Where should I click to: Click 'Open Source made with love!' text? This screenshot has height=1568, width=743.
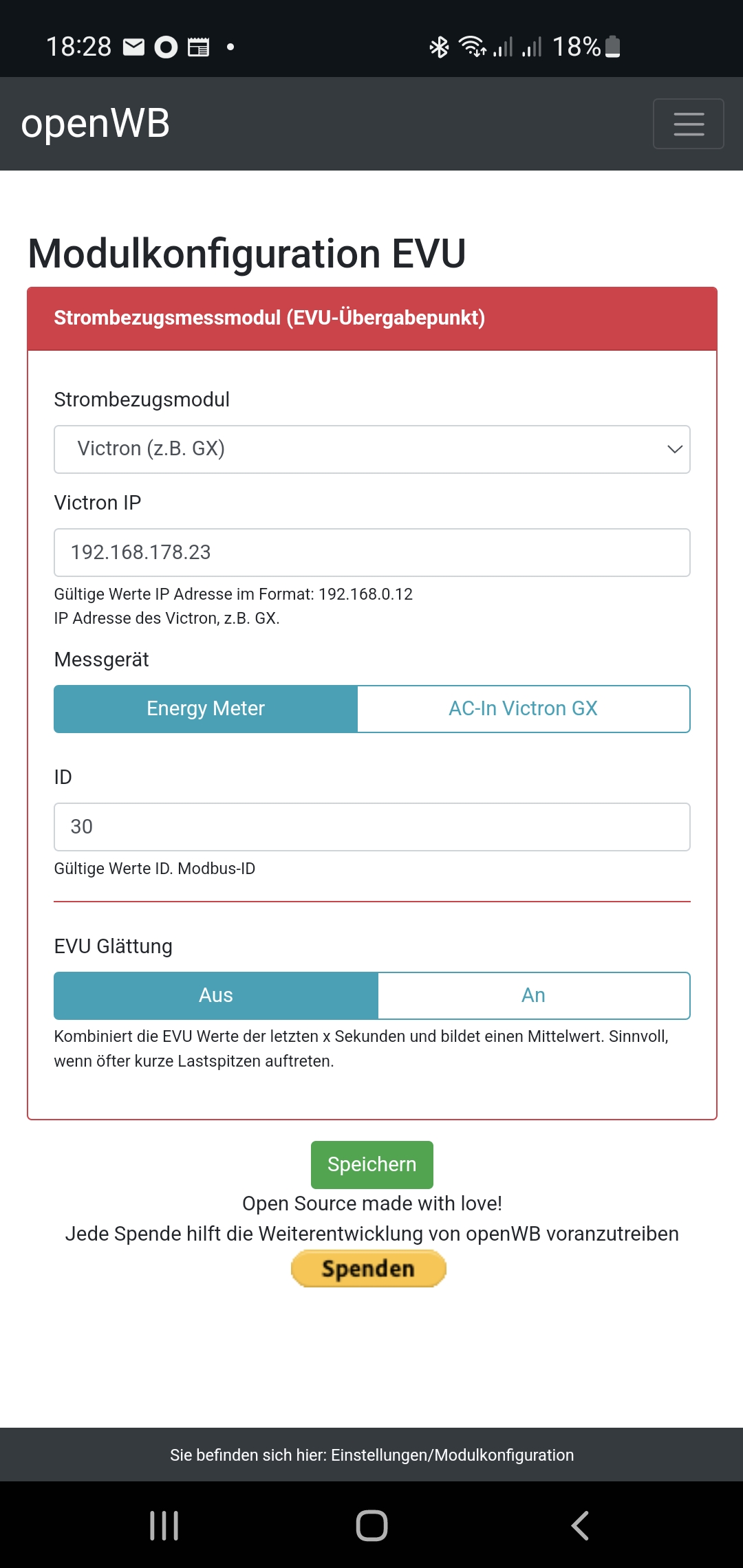[x=372, y=1204]
